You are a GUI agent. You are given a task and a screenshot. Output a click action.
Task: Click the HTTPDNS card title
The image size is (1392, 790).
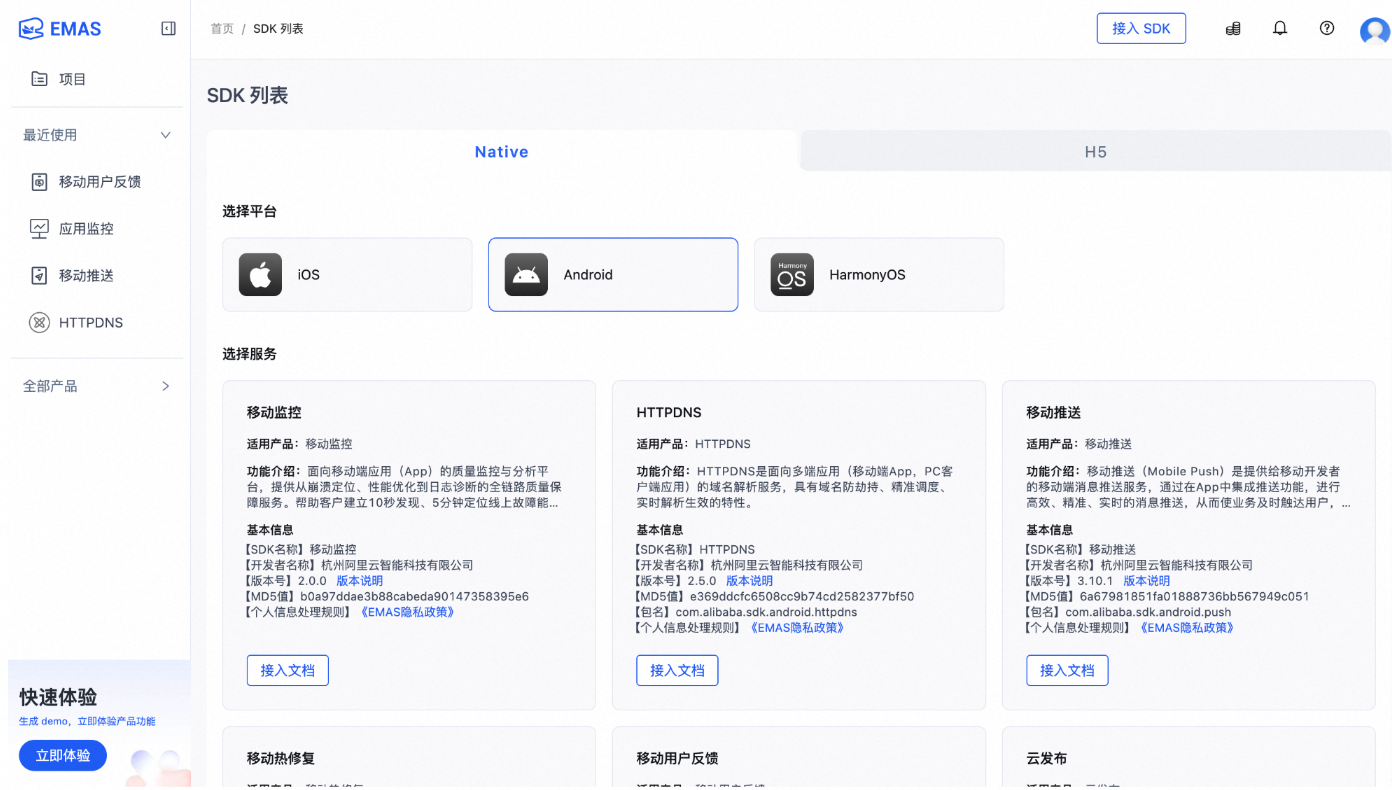pos(669,412)
